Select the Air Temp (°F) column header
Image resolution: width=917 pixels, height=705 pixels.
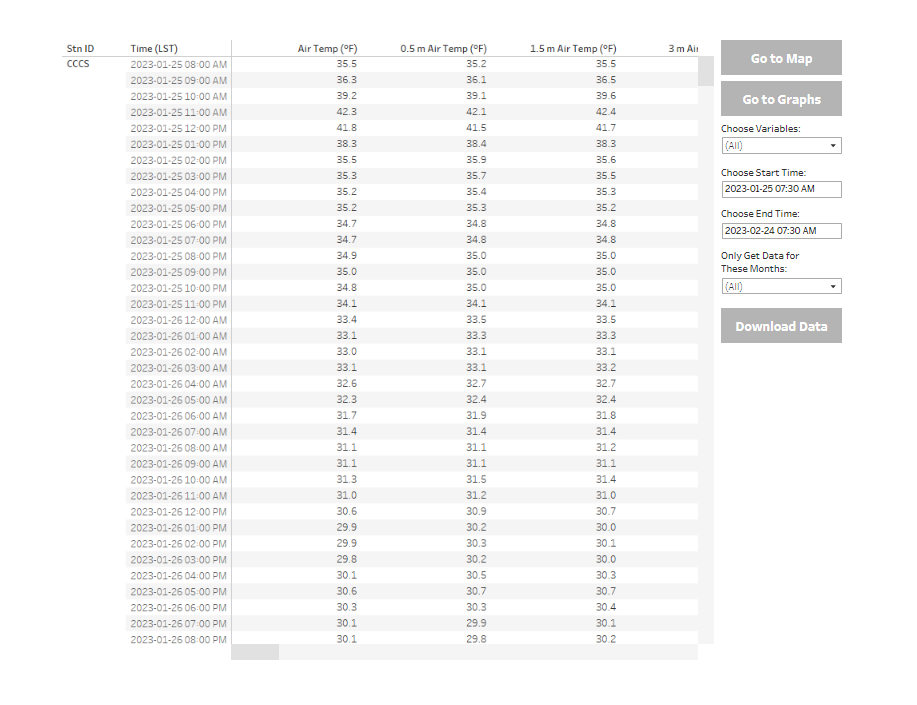(x=327, y=49)
